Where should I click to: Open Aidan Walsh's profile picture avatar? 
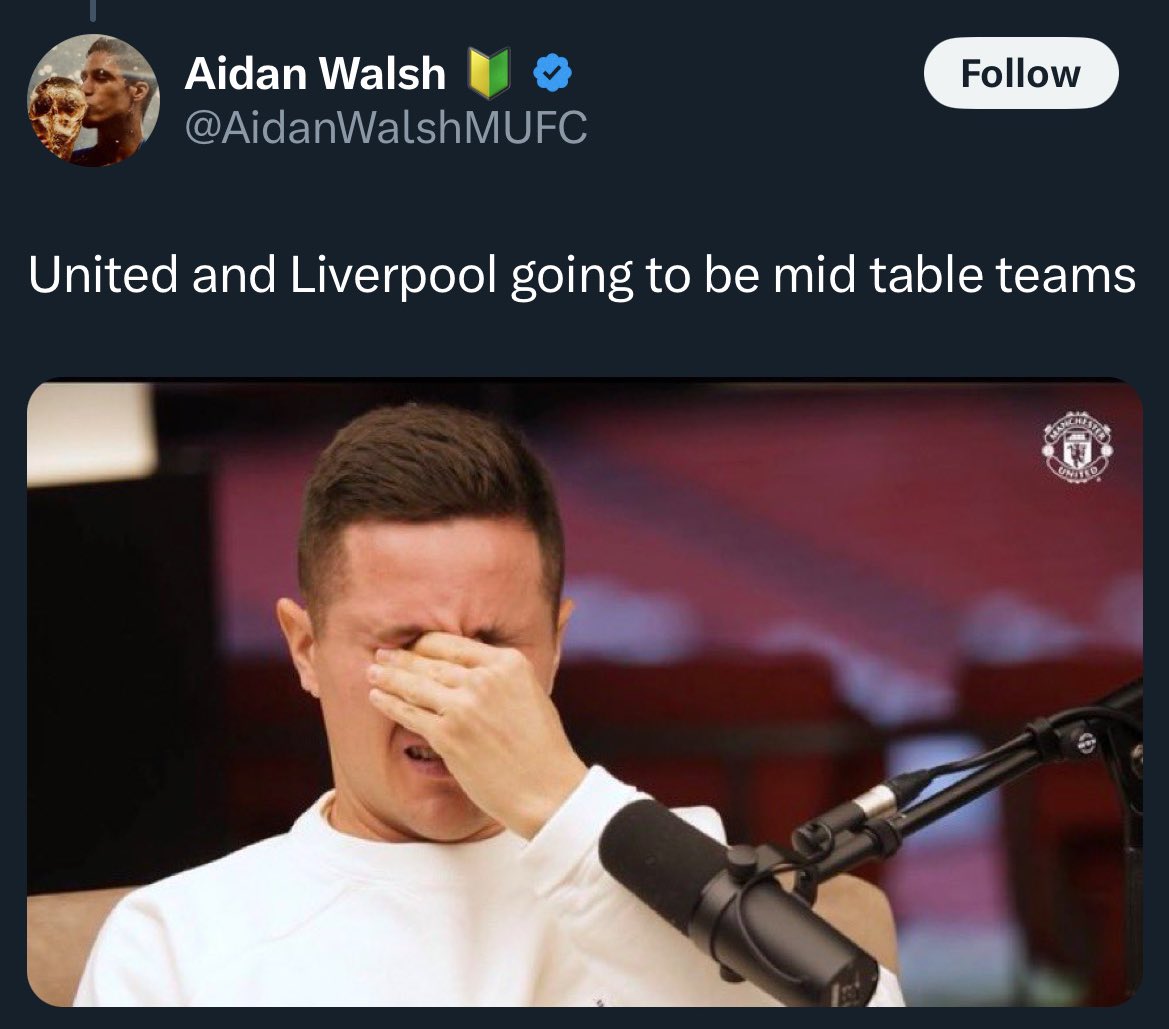93,100
